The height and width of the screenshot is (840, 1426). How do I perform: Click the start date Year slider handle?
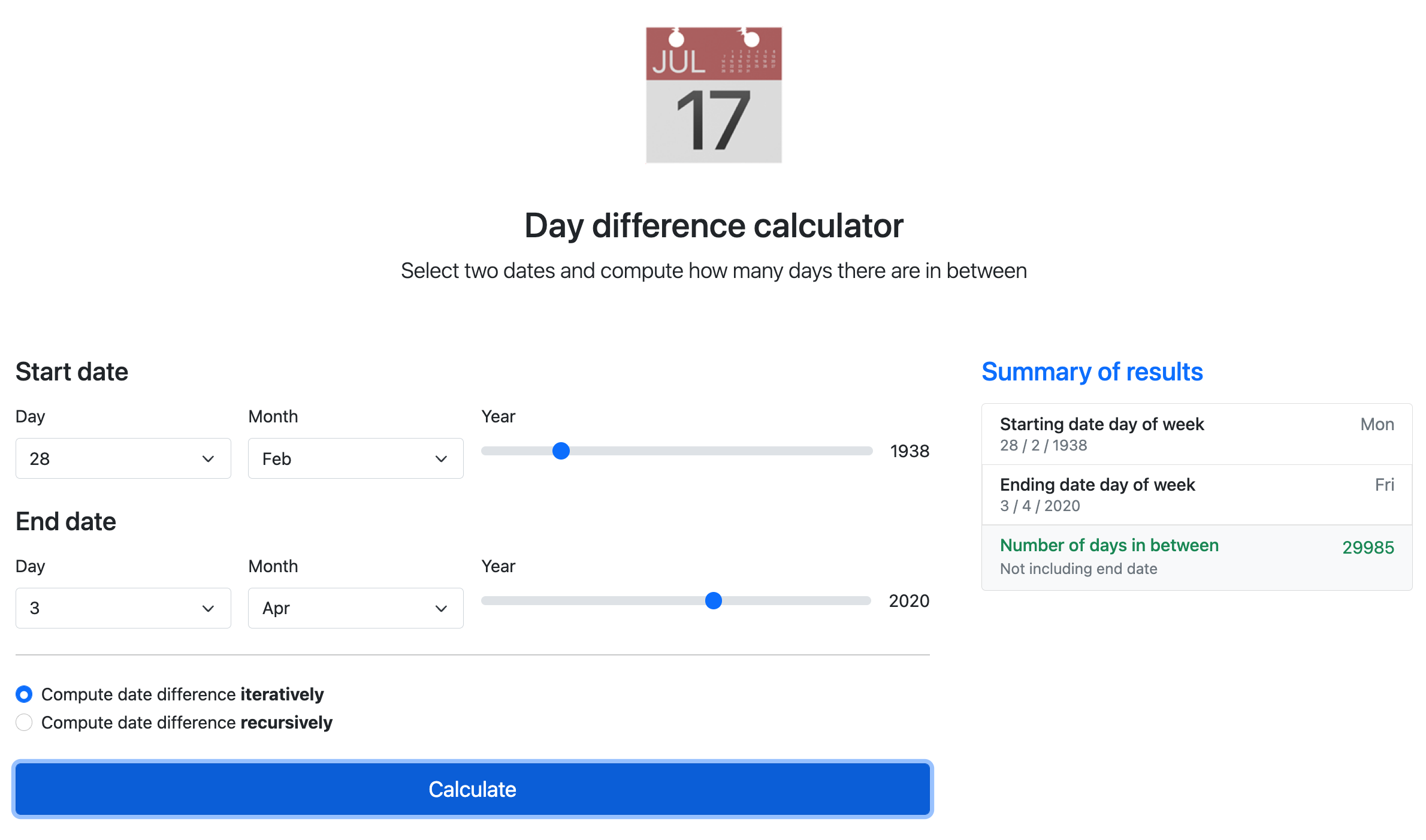561,451
